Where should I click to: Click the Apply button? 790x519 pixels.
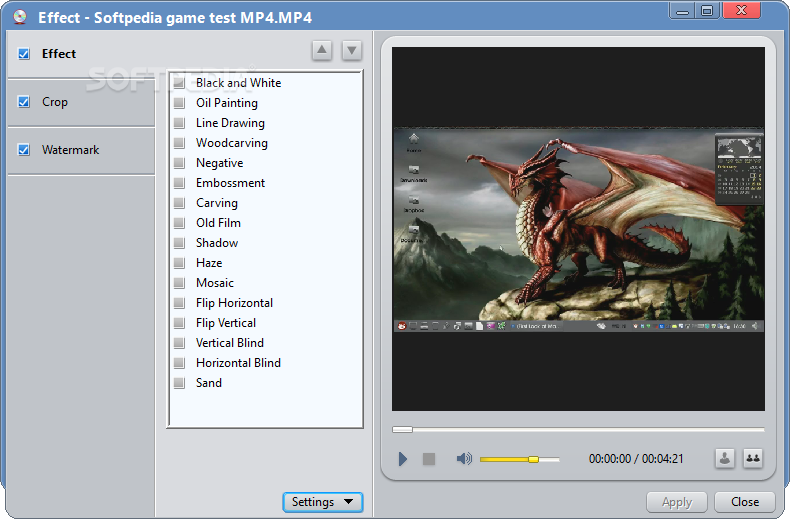[677, 502]
